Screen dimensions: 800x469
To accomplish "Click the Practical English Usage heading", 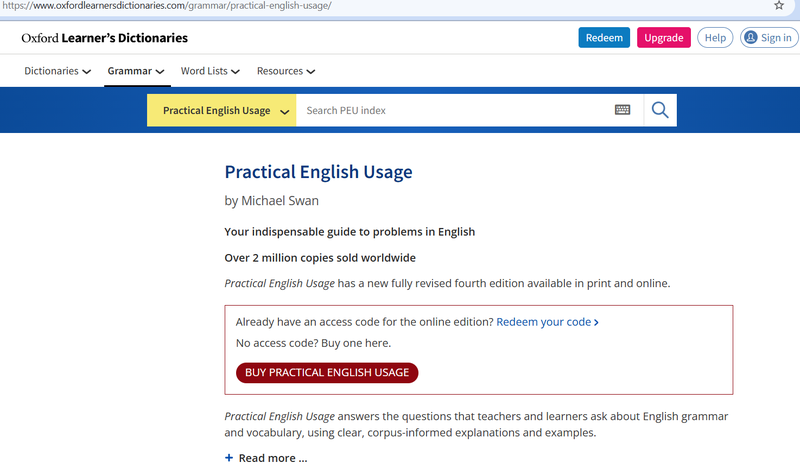I will coord(318,172).
